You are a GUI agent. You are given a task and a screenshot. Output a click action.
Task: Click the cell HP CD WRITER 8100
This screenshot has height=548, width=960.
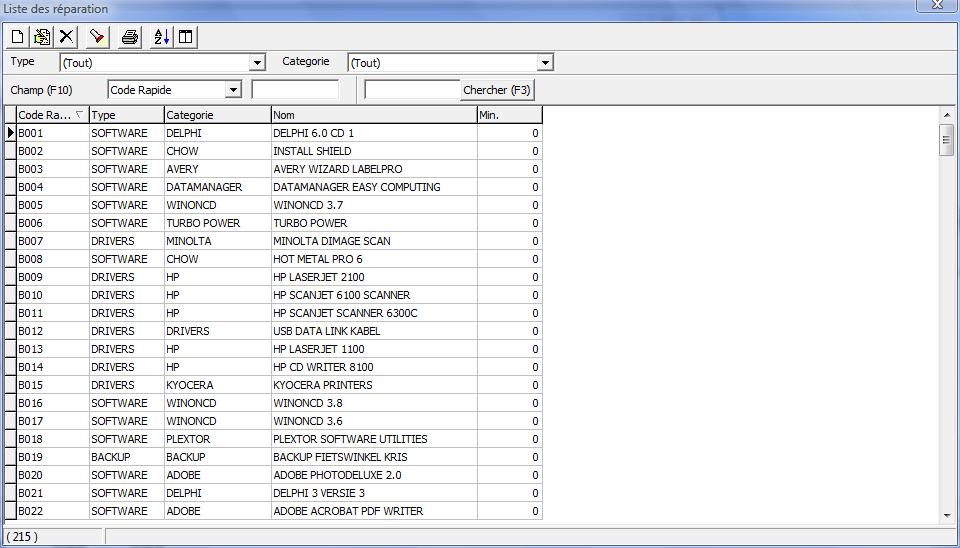click(x=374, y=367)
